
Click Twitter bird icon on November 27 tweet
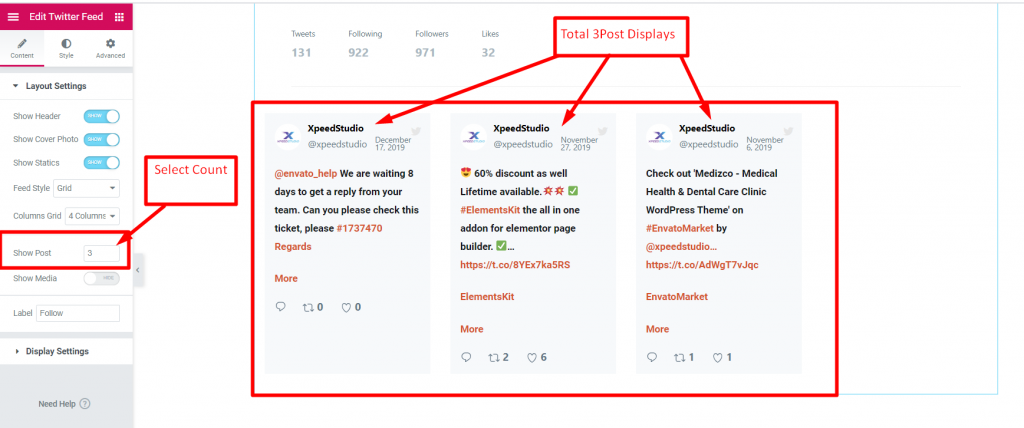[602, 131]
